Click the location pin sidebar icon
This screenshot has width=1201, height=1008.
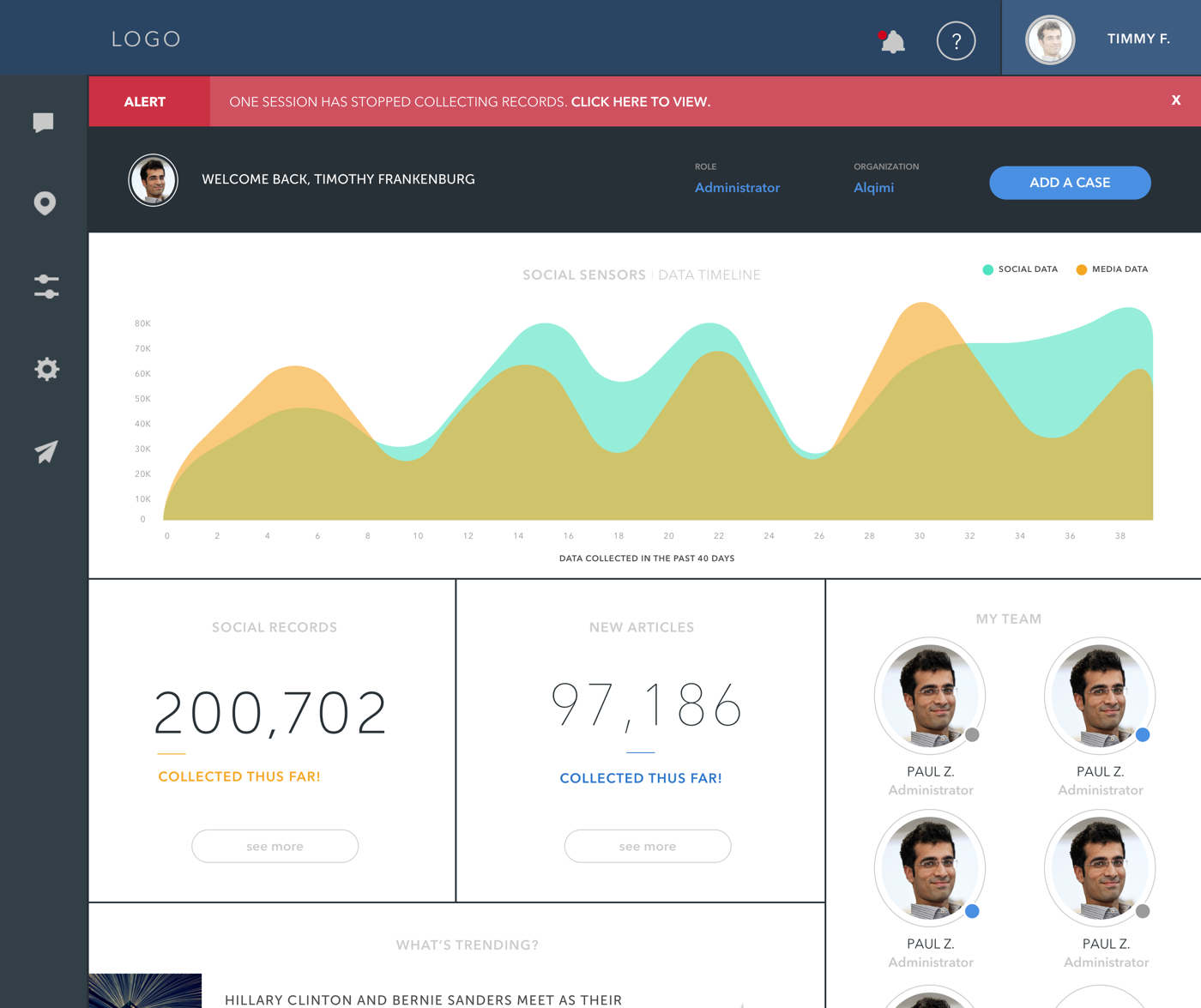(45, 203)
